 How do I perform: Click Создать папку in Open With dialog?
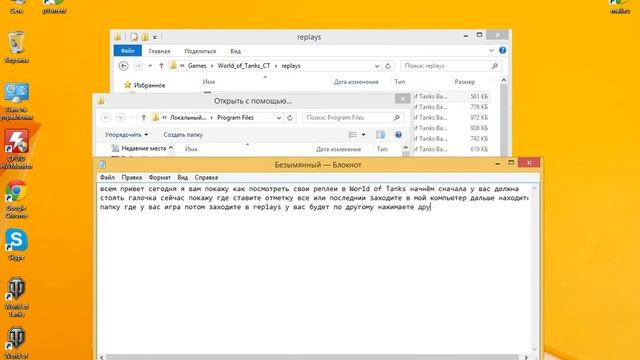(183, 135)
